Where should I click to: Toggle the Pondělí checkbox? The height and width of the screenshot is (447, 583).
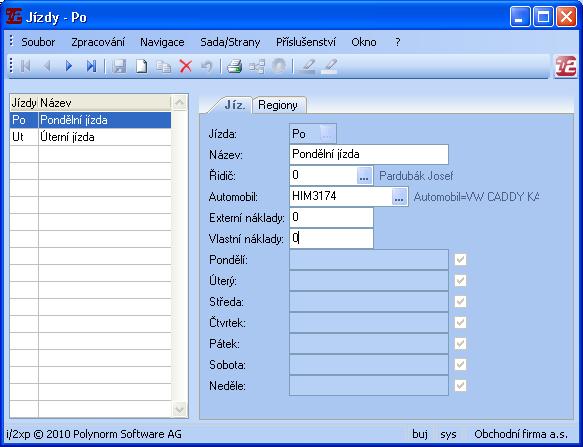[460, 260]
